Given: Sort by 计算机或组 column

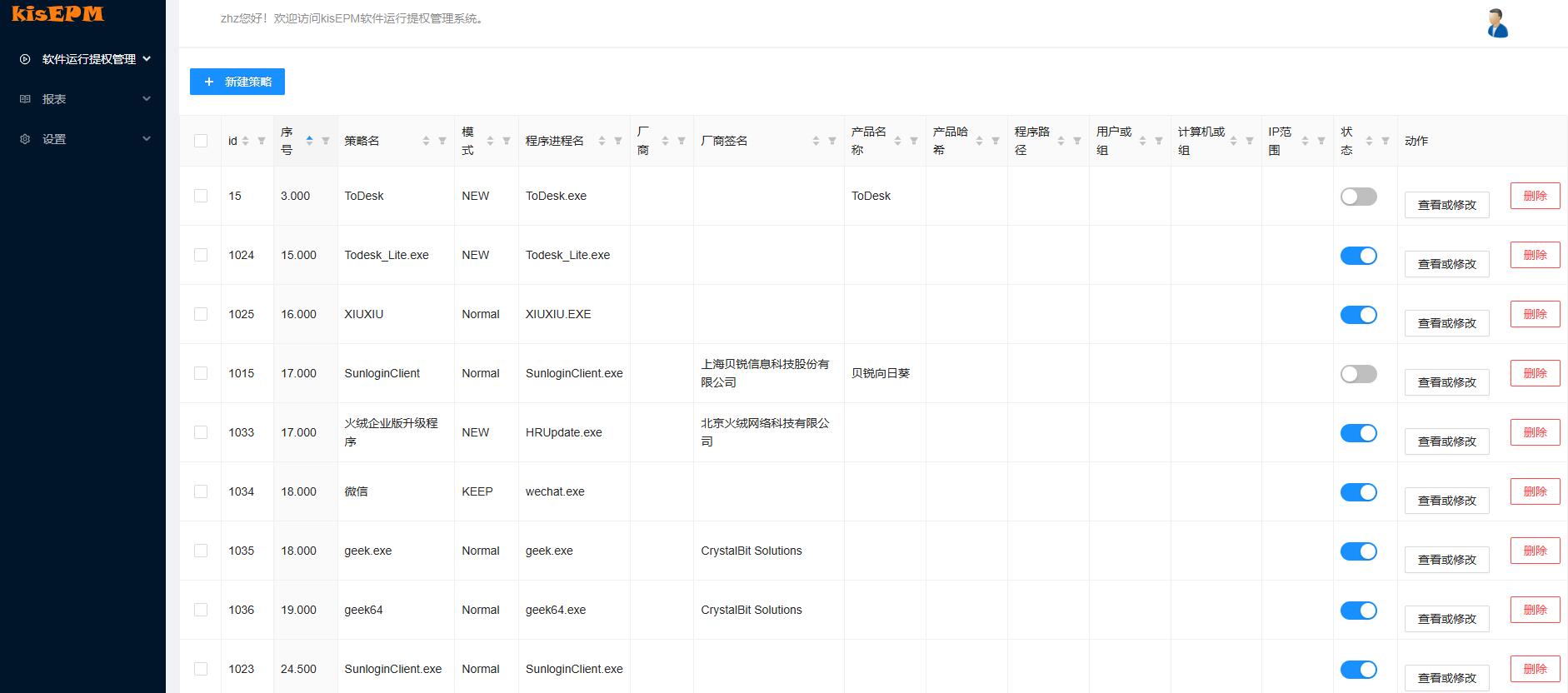Looking at the screenshot, I should 1233,141.
